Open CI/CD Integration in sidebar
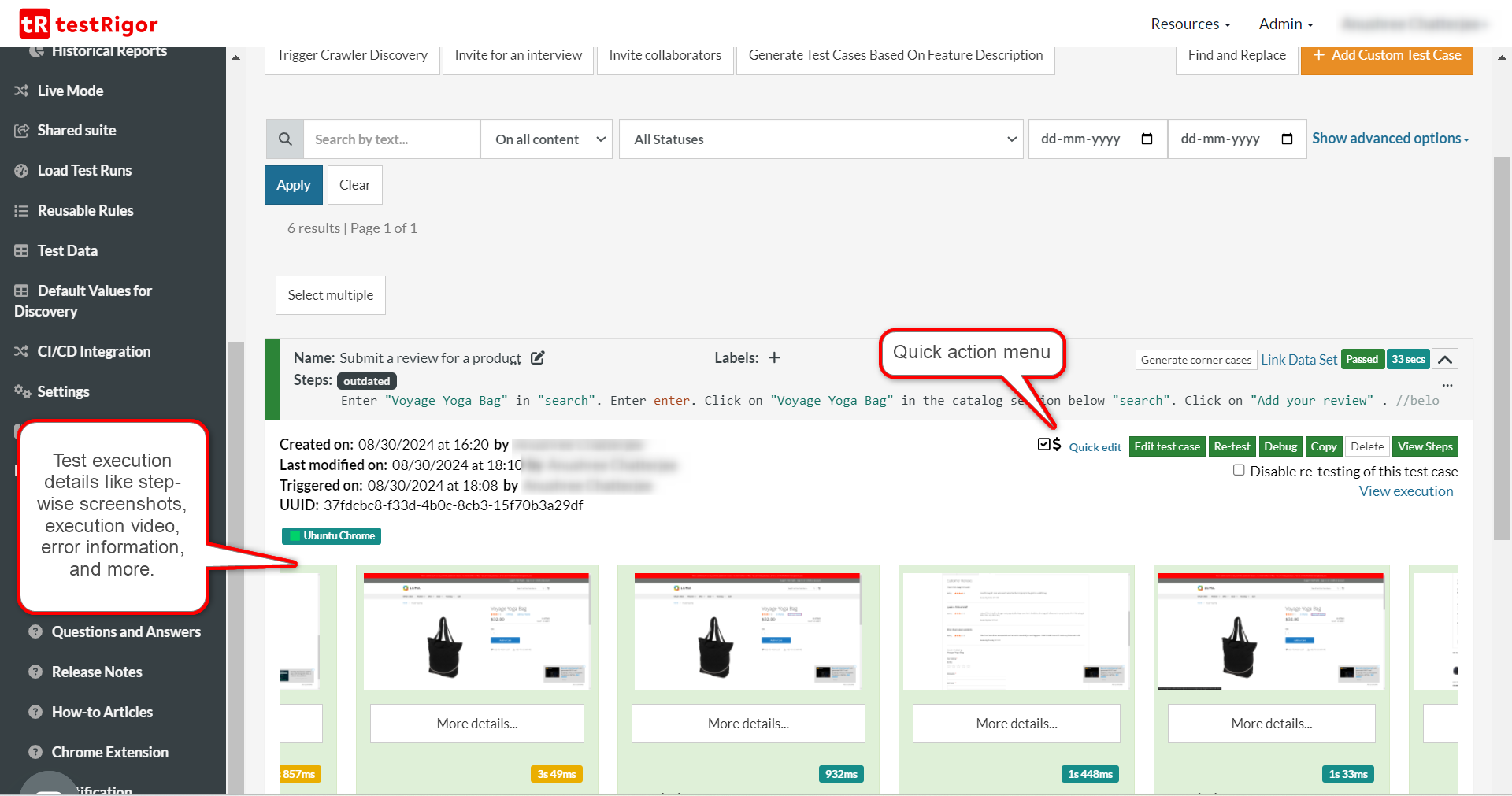The height and width of the screenshot is (796, 1512). 93,352
